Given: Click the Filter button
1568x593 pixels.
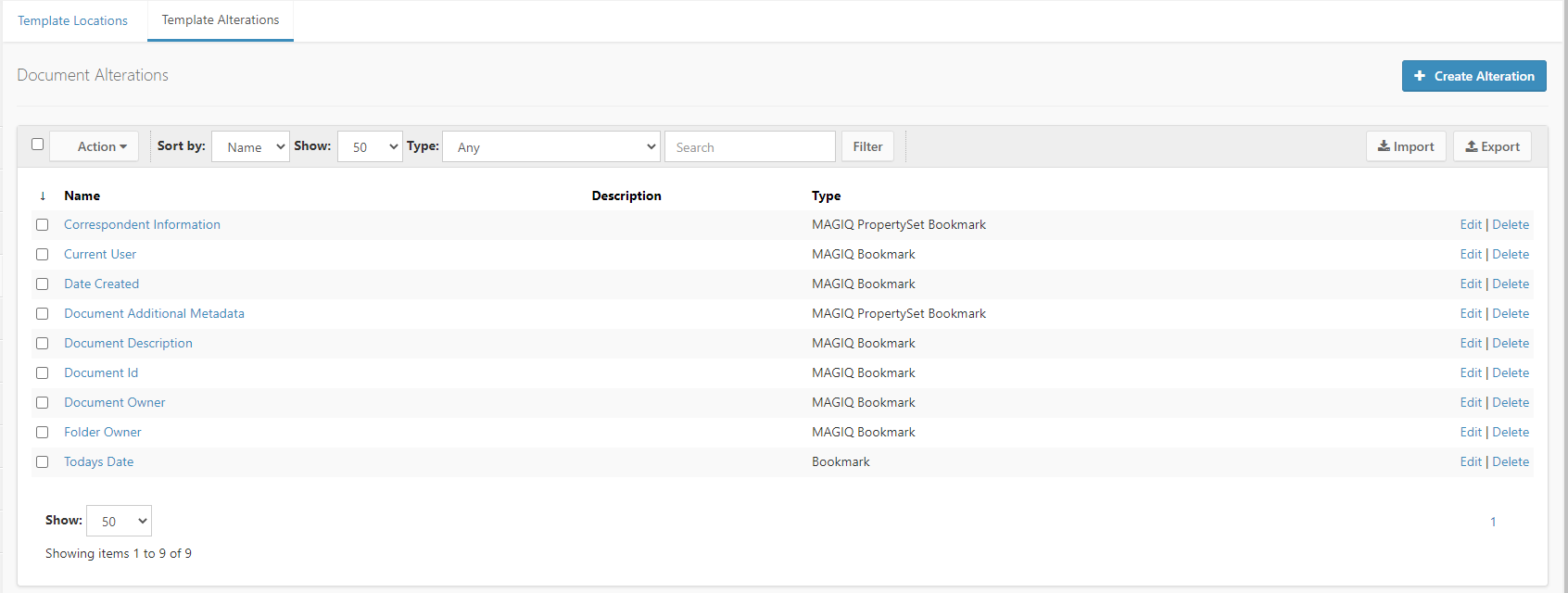Looking at the screenshot, I should pos(867,146).
